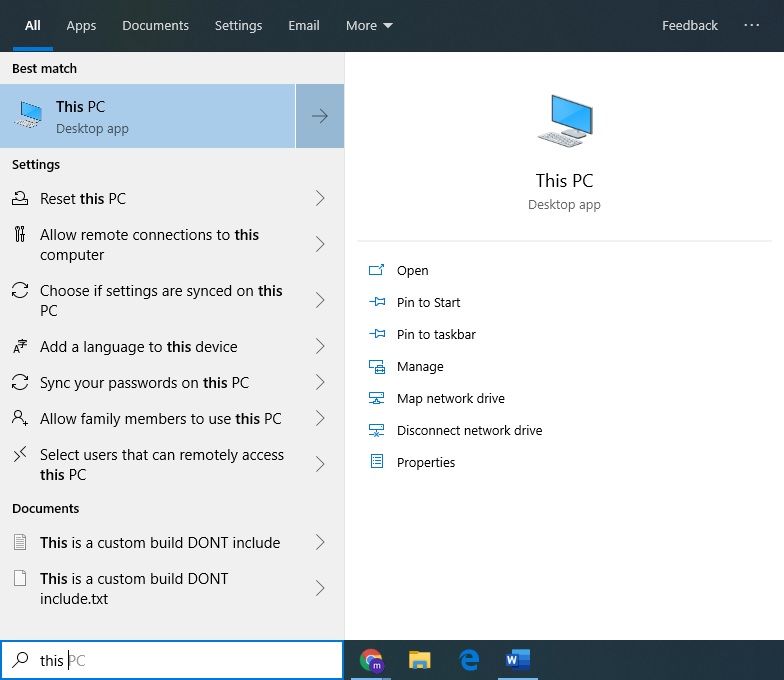Click file icon beside 'DONT include.txt'

[20, 578]
